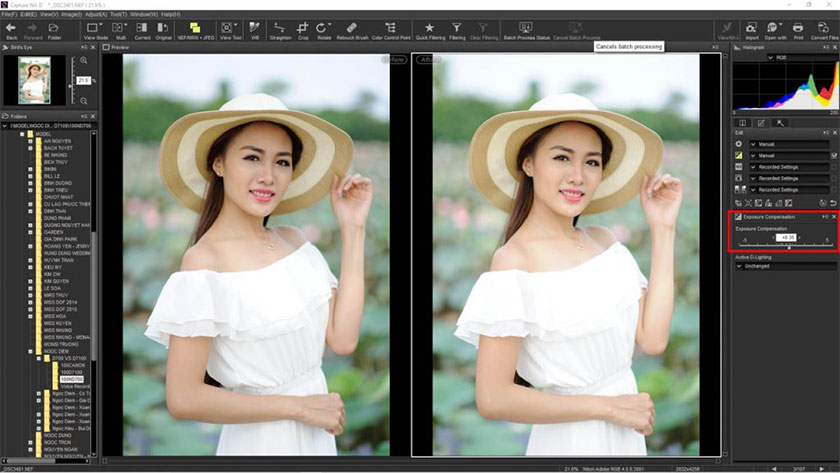This screenshot has width=840, height=473.
Task: Click the Bird's Eye zoom slider
Action: tap(72, 81)
